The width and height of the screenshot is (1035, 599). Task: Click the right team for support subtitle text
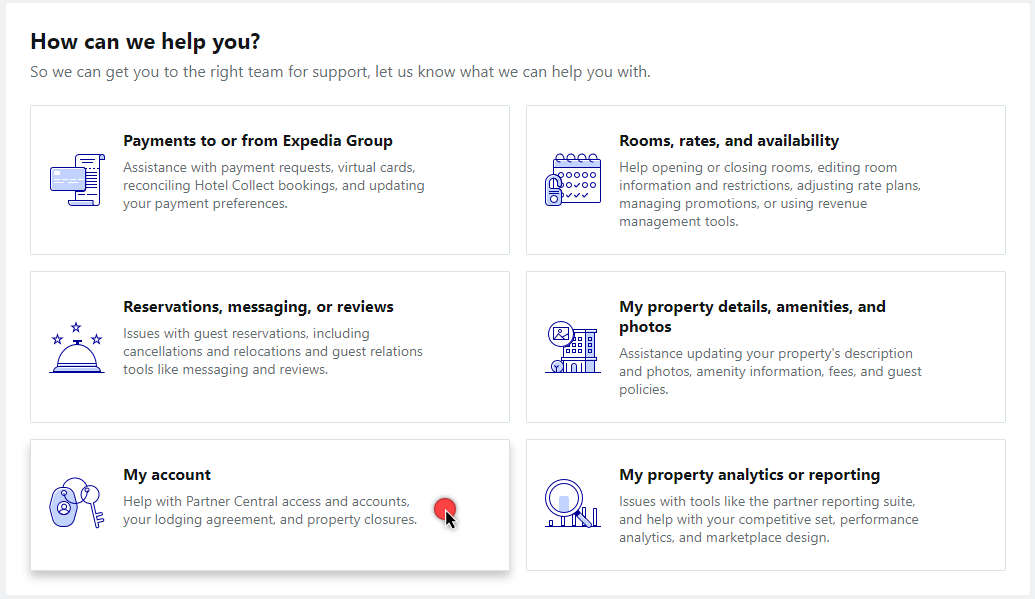340,71
